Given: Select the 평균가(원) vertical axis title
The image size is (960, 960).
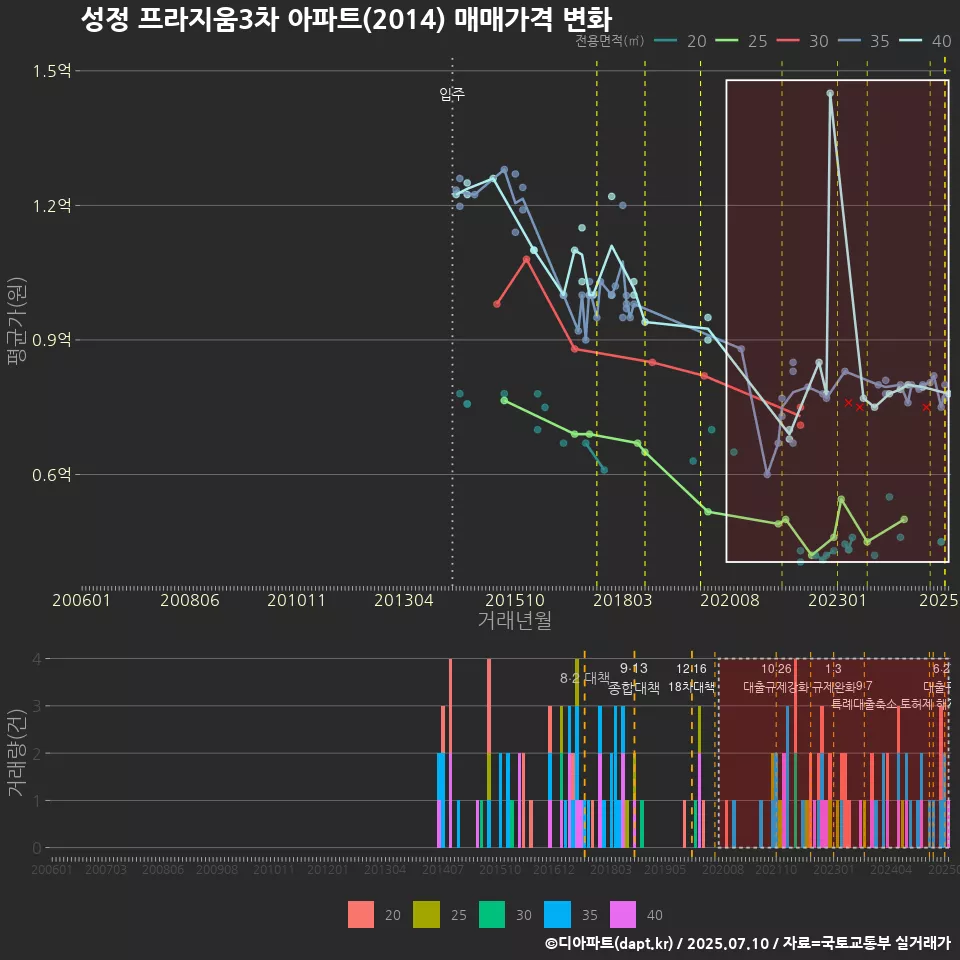Looking at the screenshot, I should (17, 321).
